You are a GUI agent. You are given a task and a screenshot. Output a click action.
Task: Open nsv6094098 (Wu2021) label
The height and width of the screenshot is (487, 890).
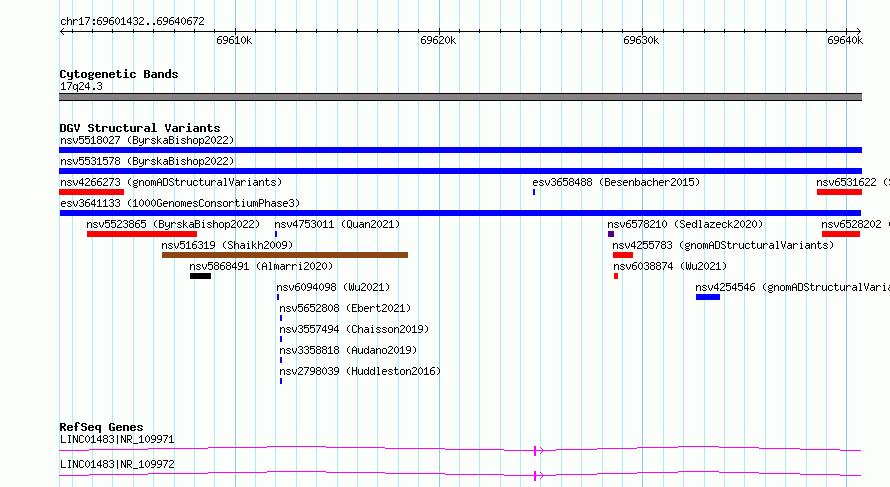(x=333, y=287)
